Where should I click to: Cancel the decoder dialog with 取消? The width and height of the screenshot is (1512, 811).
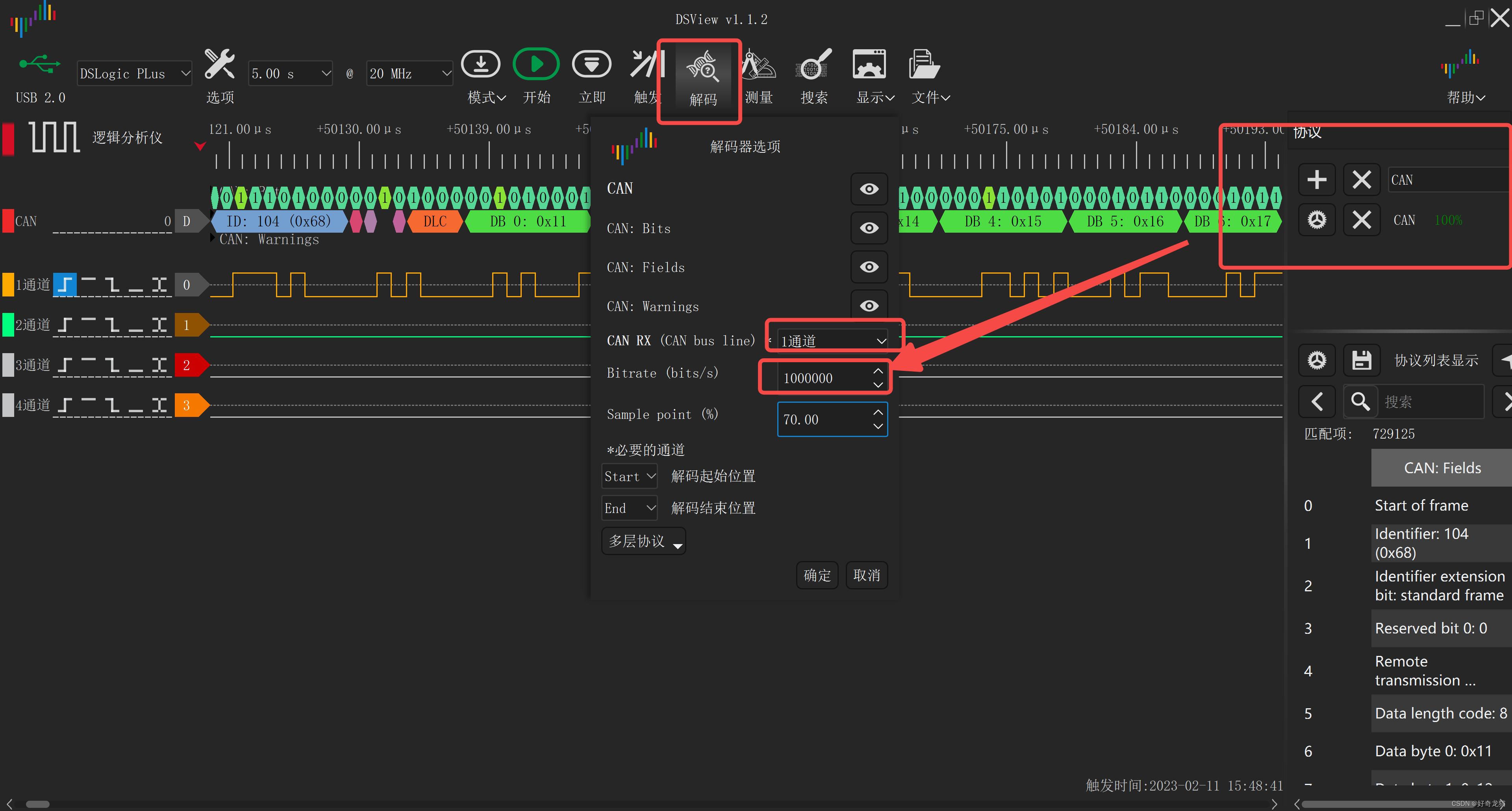[x=866, y=575]
